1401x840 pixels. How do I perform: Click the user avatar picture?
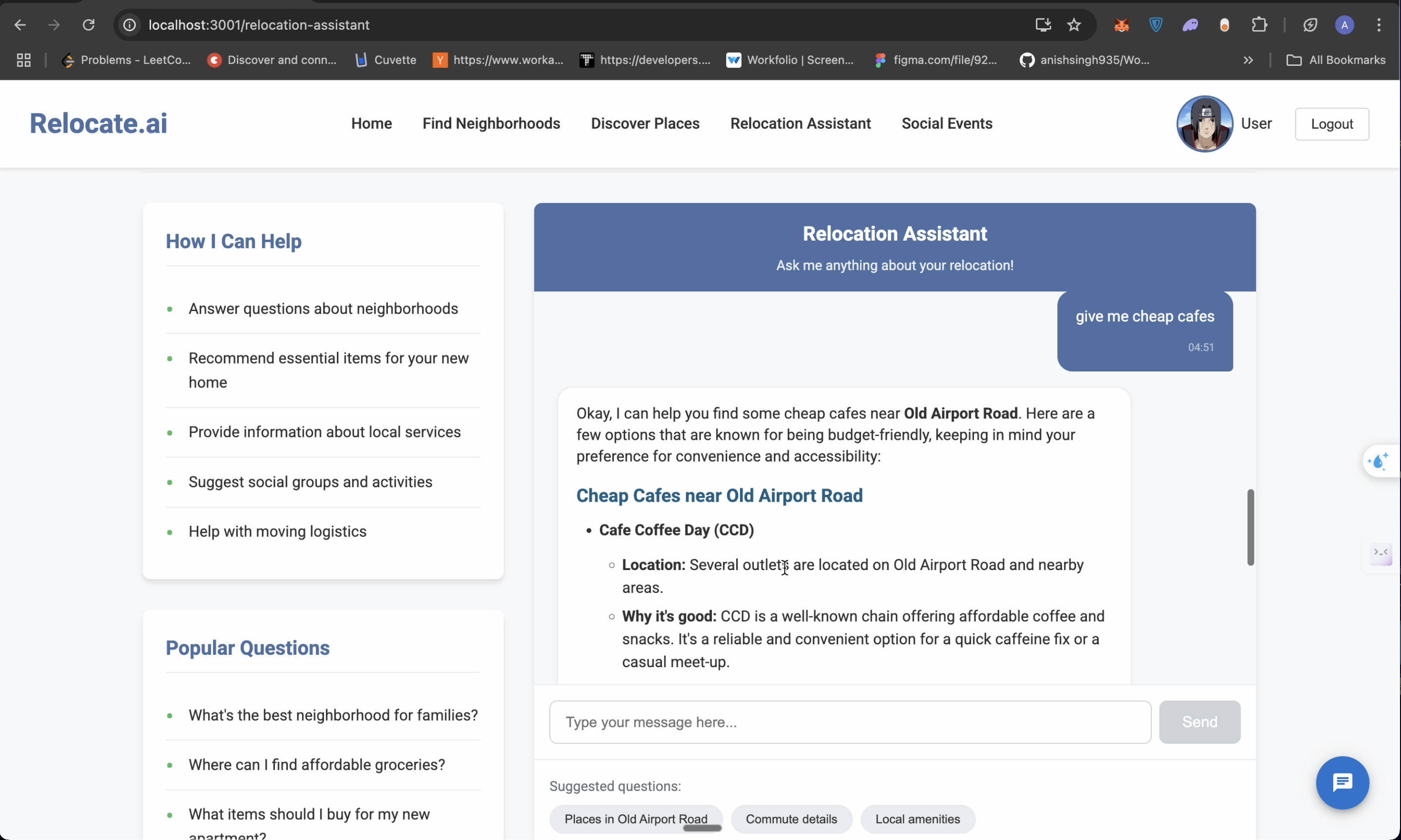point(1205,123)
